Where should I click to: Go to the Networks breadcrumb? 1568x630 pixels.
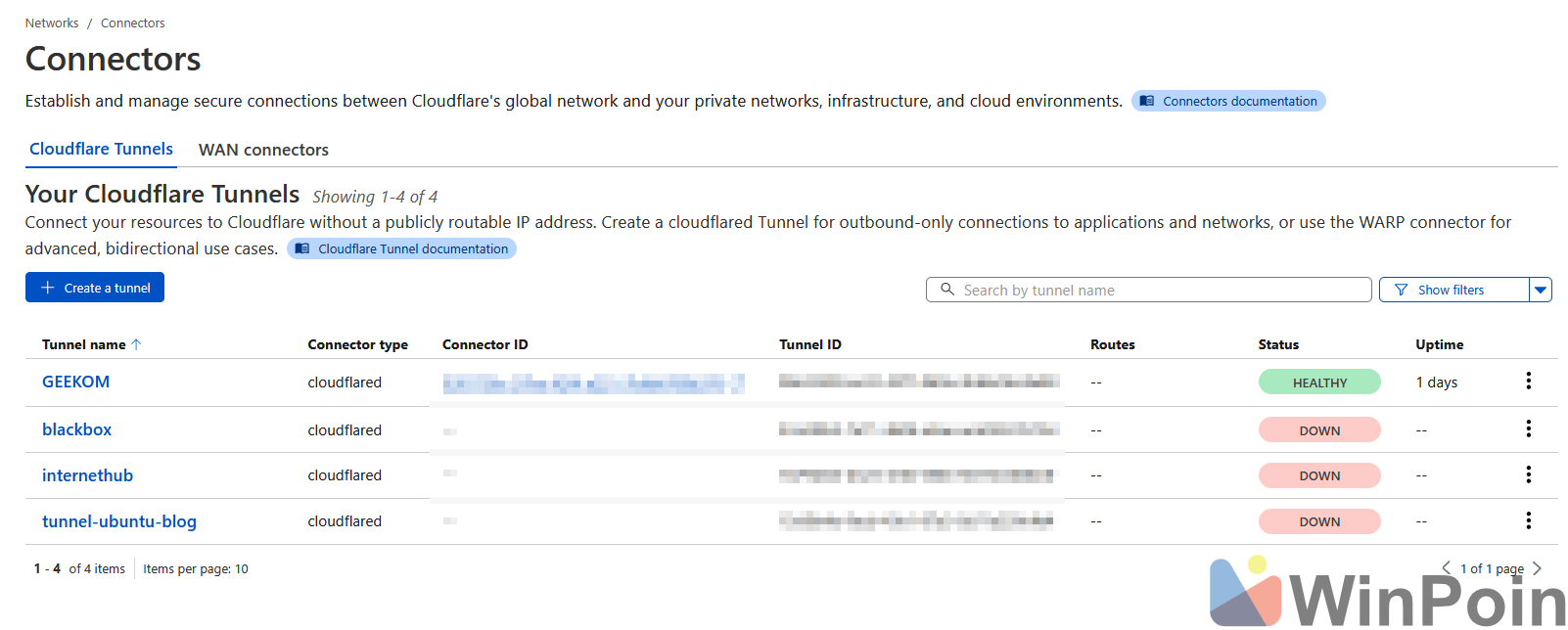click(52, 22)
